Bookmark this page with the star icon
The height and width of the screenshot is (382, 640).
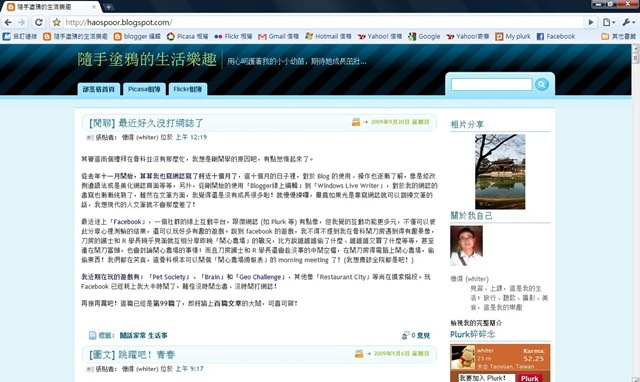click(57, 22)
